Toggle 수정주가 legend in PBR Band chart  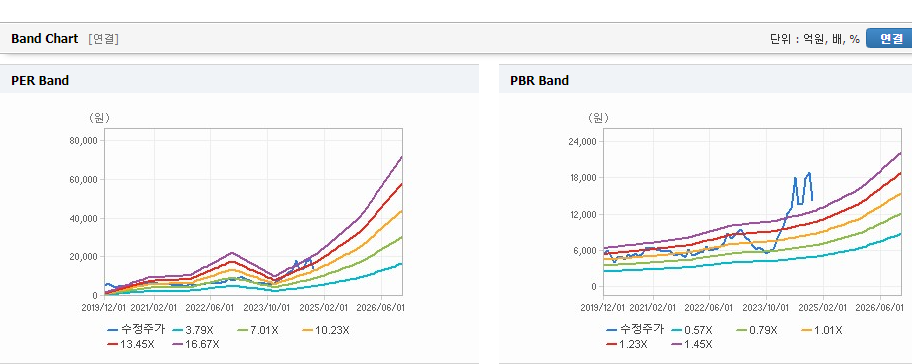point(635,330)
